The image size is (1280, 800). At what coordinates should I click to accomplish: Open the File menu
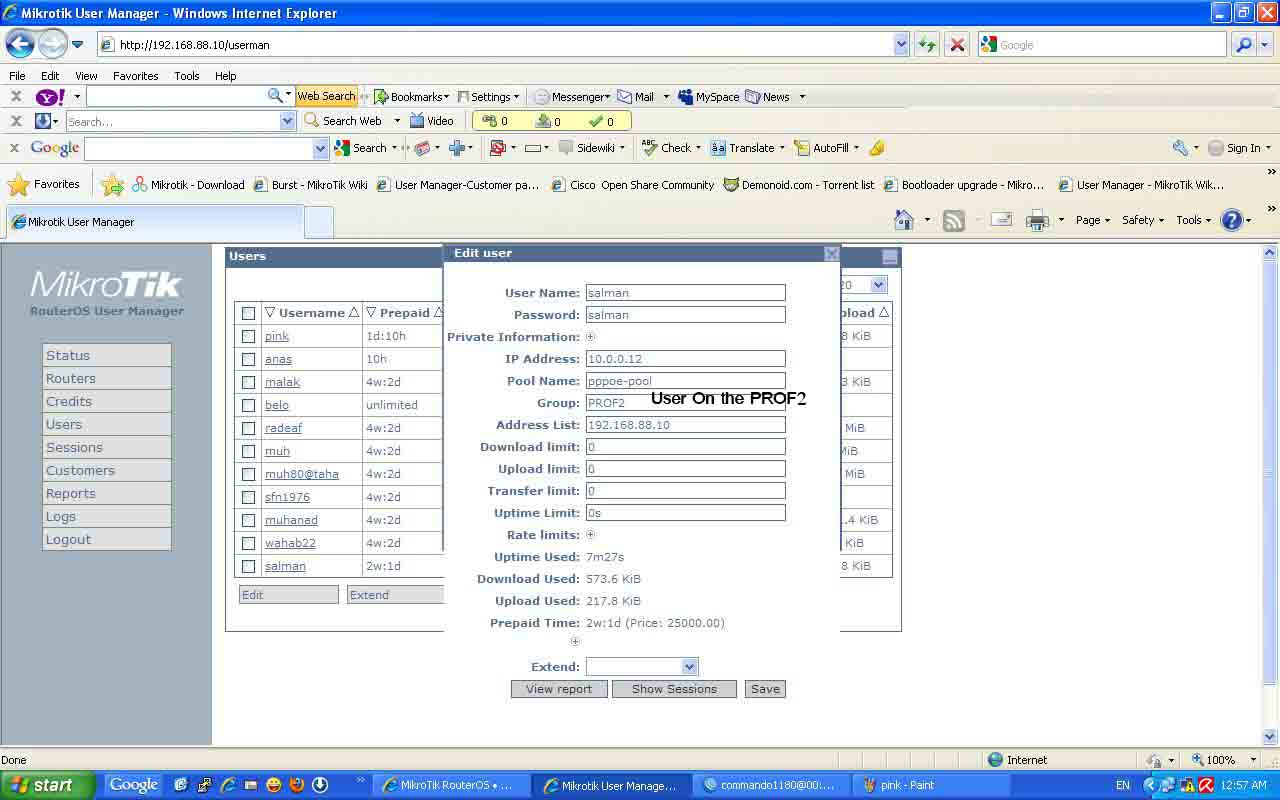point(17,76)
